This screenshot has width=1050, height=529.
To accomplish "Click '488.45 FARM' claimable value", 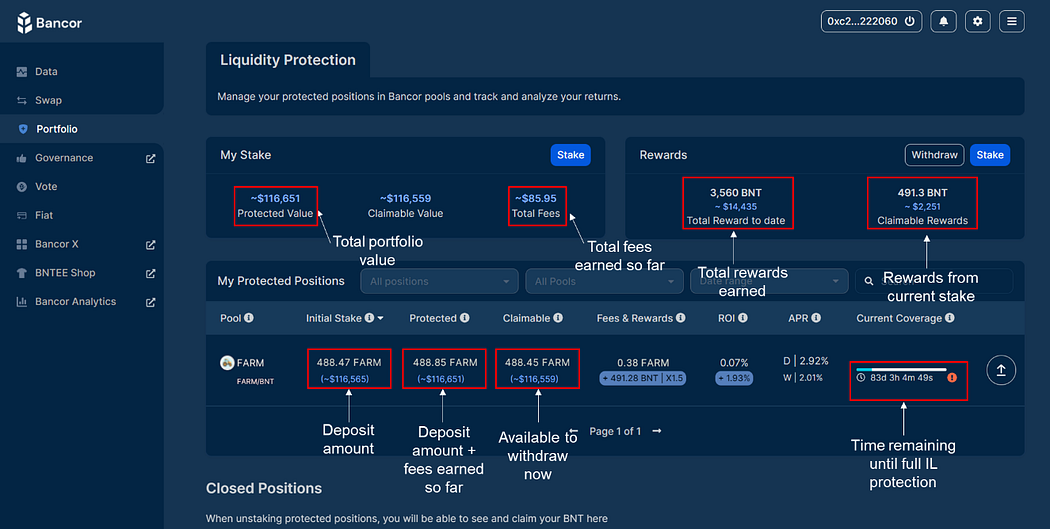I will point(537,362).
